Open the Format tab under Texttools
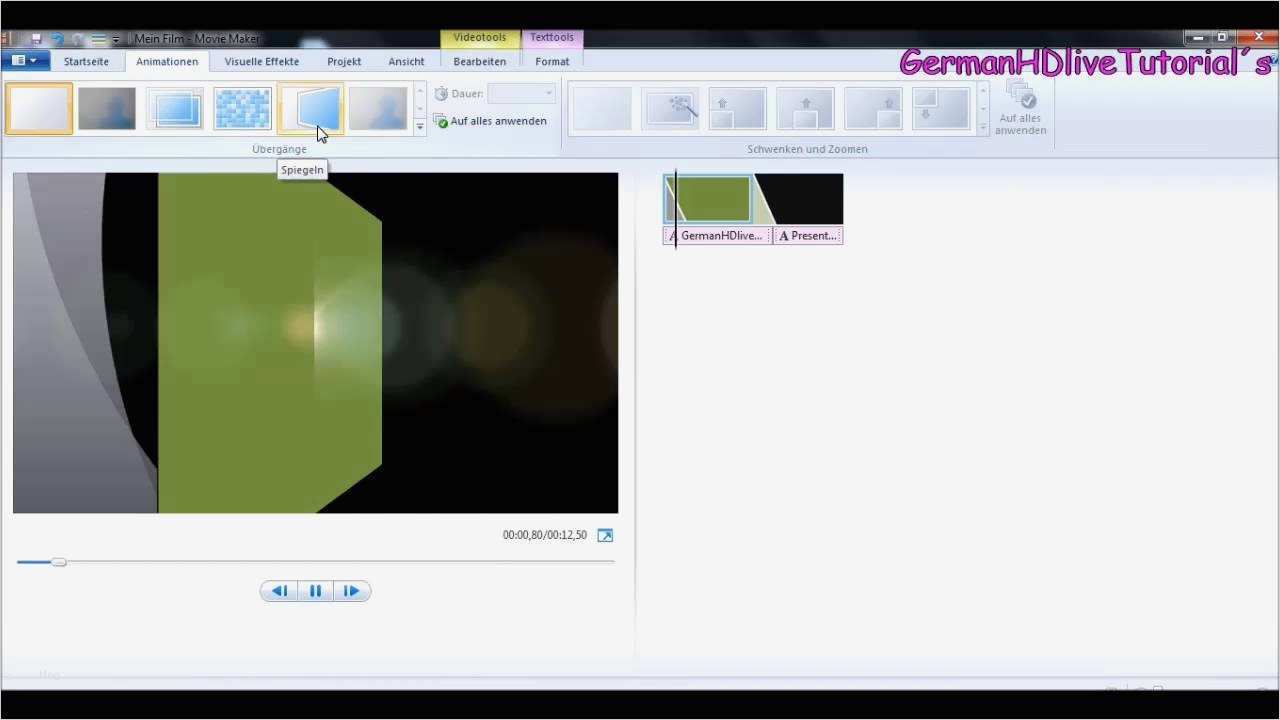Screen dimensions: 1280x720 pos(552,61)
